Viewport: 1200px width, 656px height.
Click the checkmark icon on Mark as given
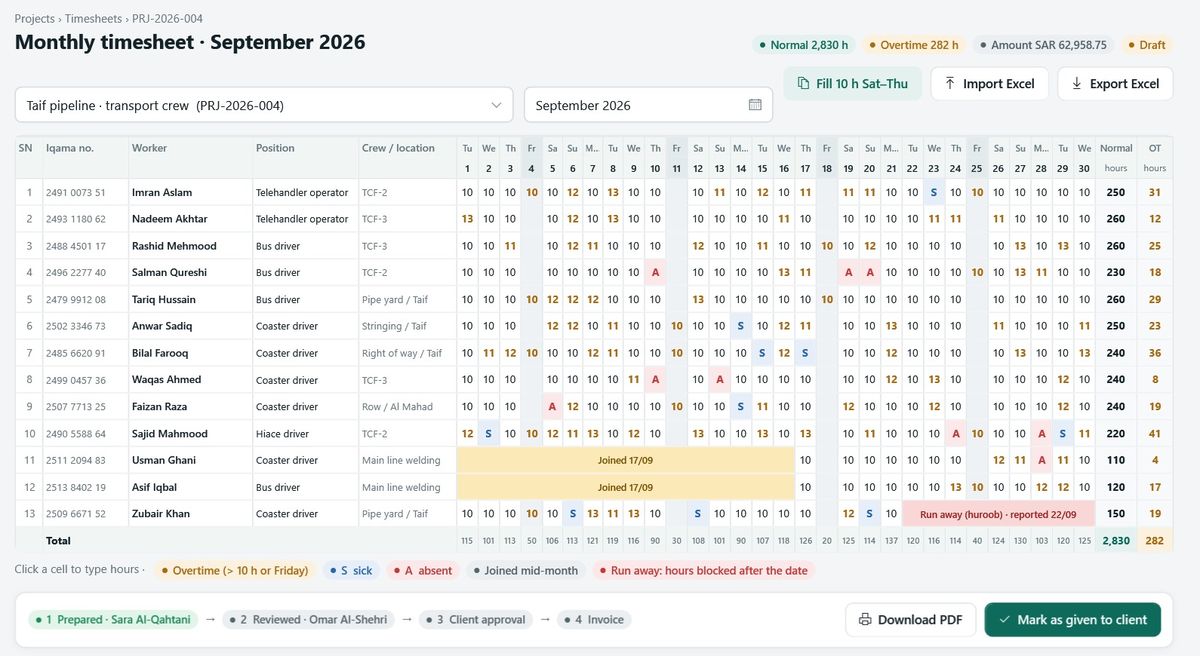[x=1004, y=620]
